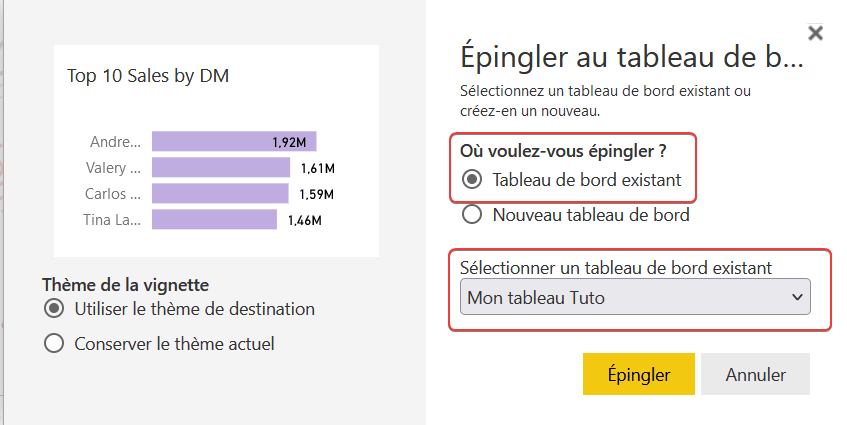Click the Carlos bar showing 1,59M
The width and height of the screenshot is (847, 425).
tap(220, 193)
